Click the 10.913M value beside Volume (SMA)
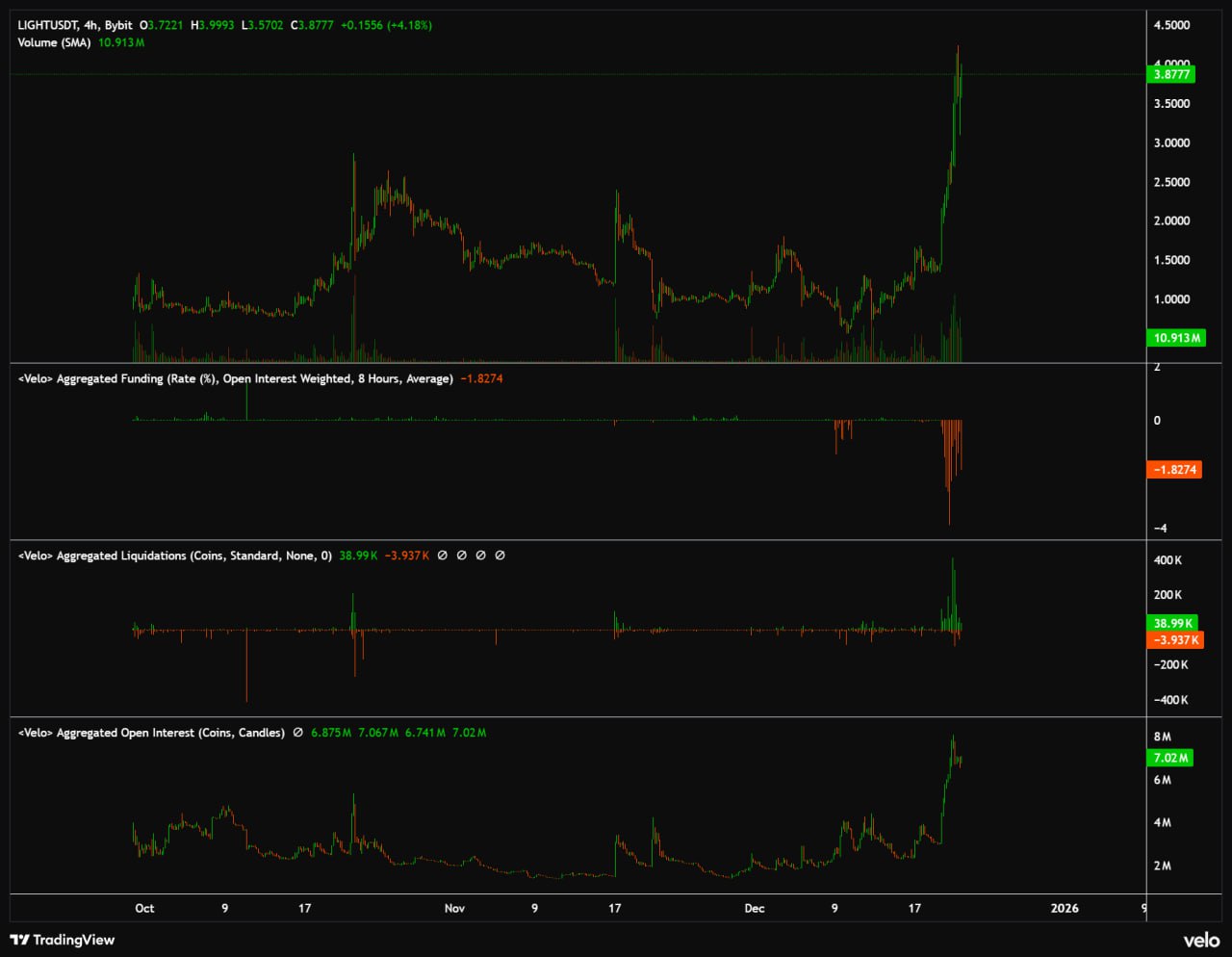Image resolution: width=1232 pixels, height=957 pixels. point(121,42)
